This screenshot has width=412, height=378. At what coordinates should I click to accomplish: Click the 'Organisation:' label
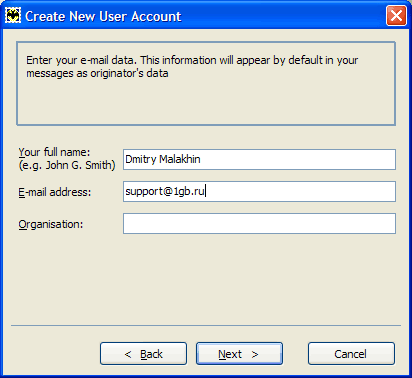coord(51,224)
